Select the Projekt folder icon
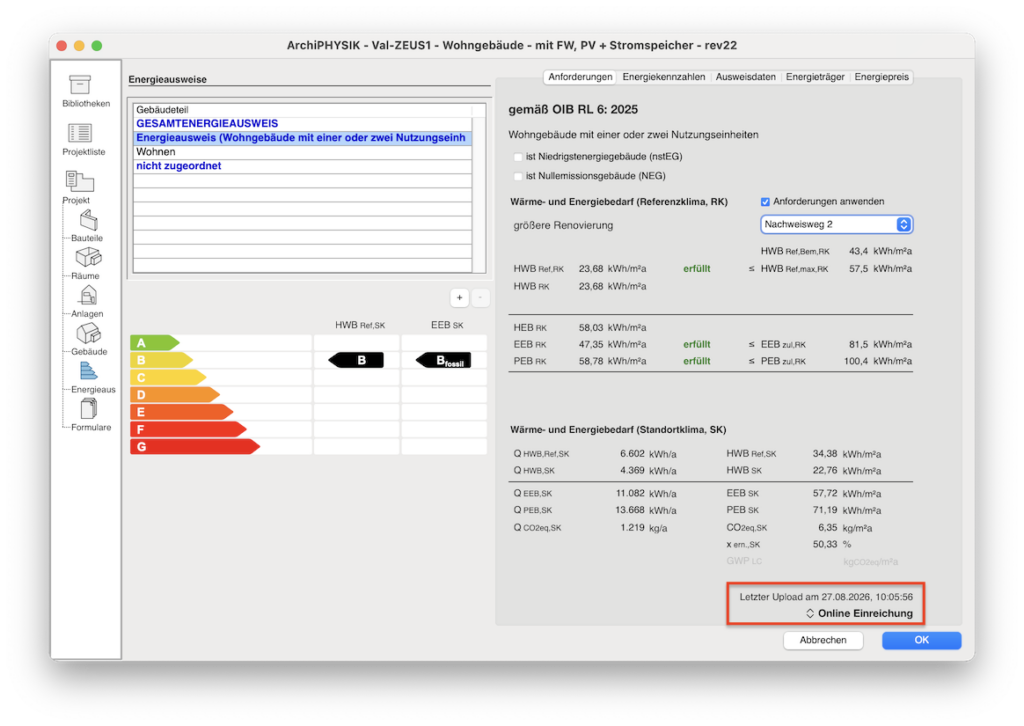The width and height of the screenshot is (1024, 726). pos(79,181)
